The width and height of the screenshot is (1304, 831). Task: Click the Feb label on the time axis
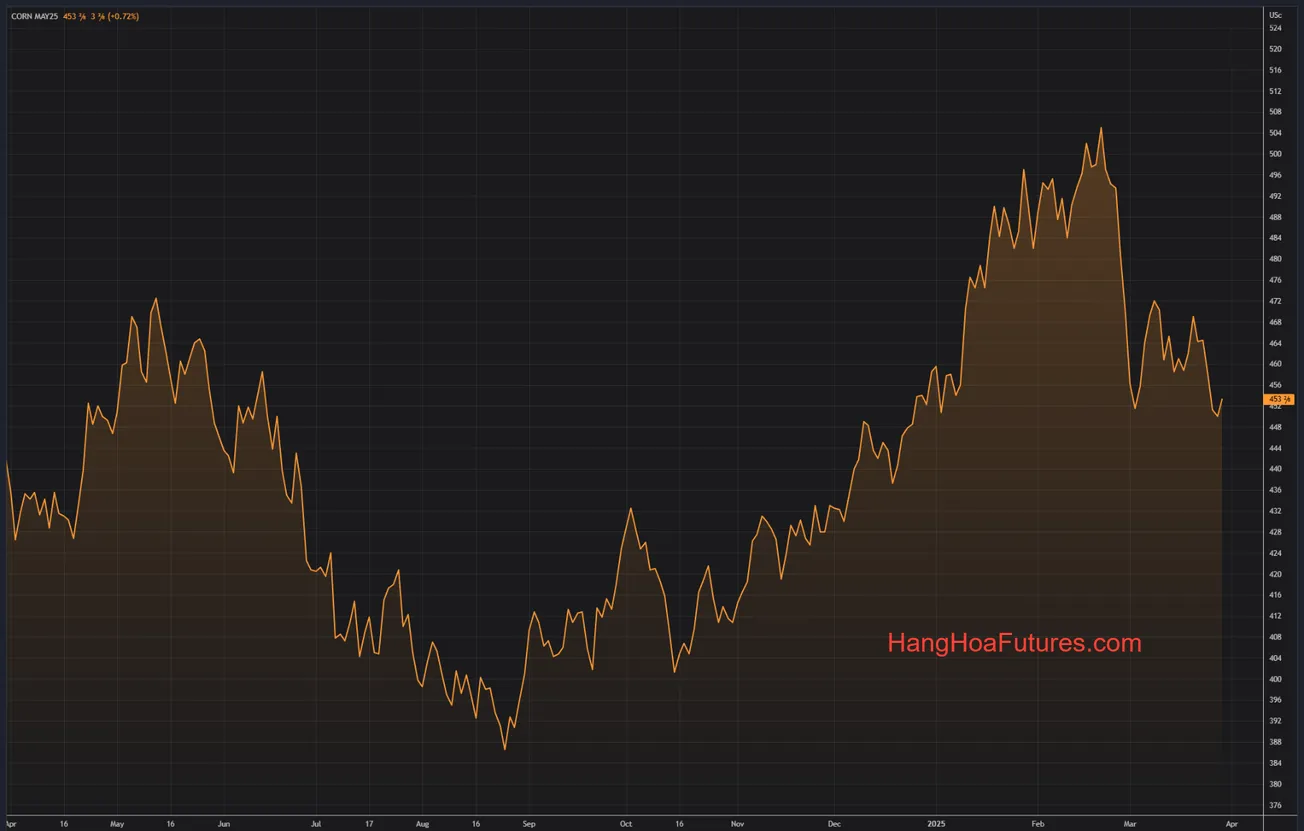pos(1037,823)
